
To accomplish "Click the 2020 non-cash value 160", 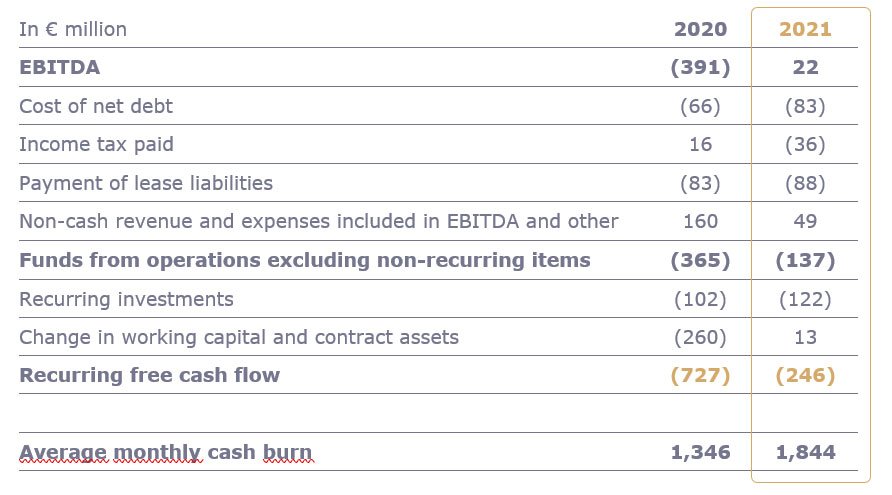I will 700,221.
